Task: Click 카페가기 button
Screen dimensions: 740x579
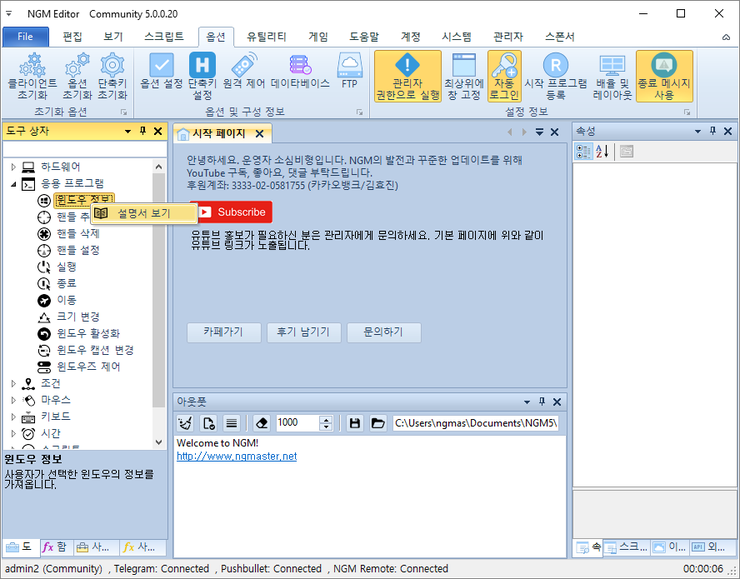Action: 224,332
